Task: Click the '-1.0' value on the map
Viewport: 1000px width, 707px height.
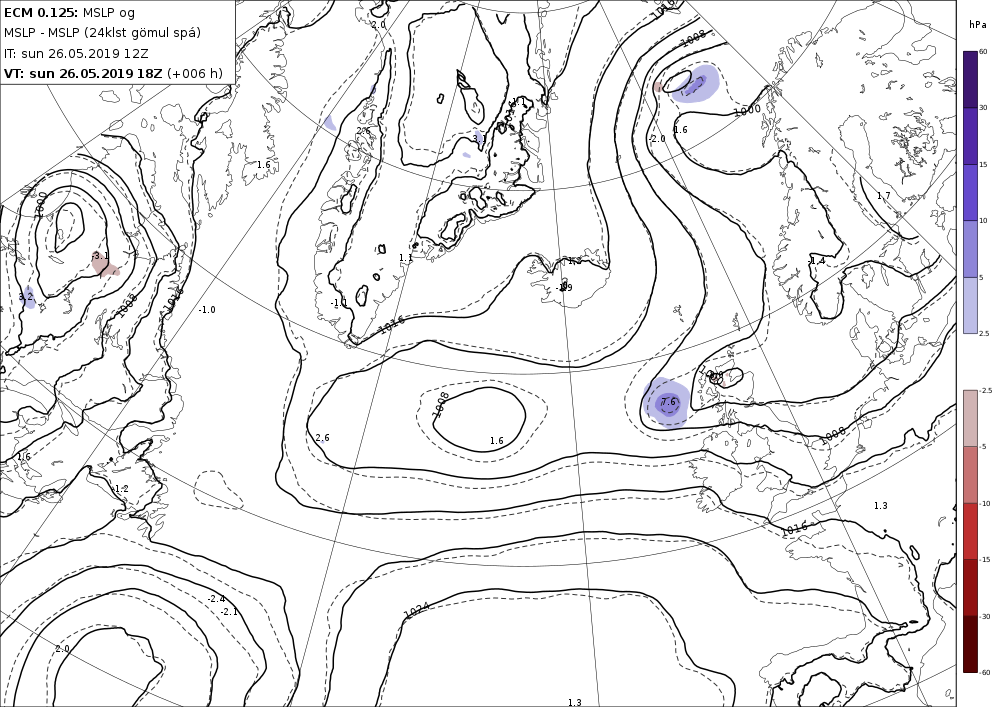Action: (x=207, y=310)
